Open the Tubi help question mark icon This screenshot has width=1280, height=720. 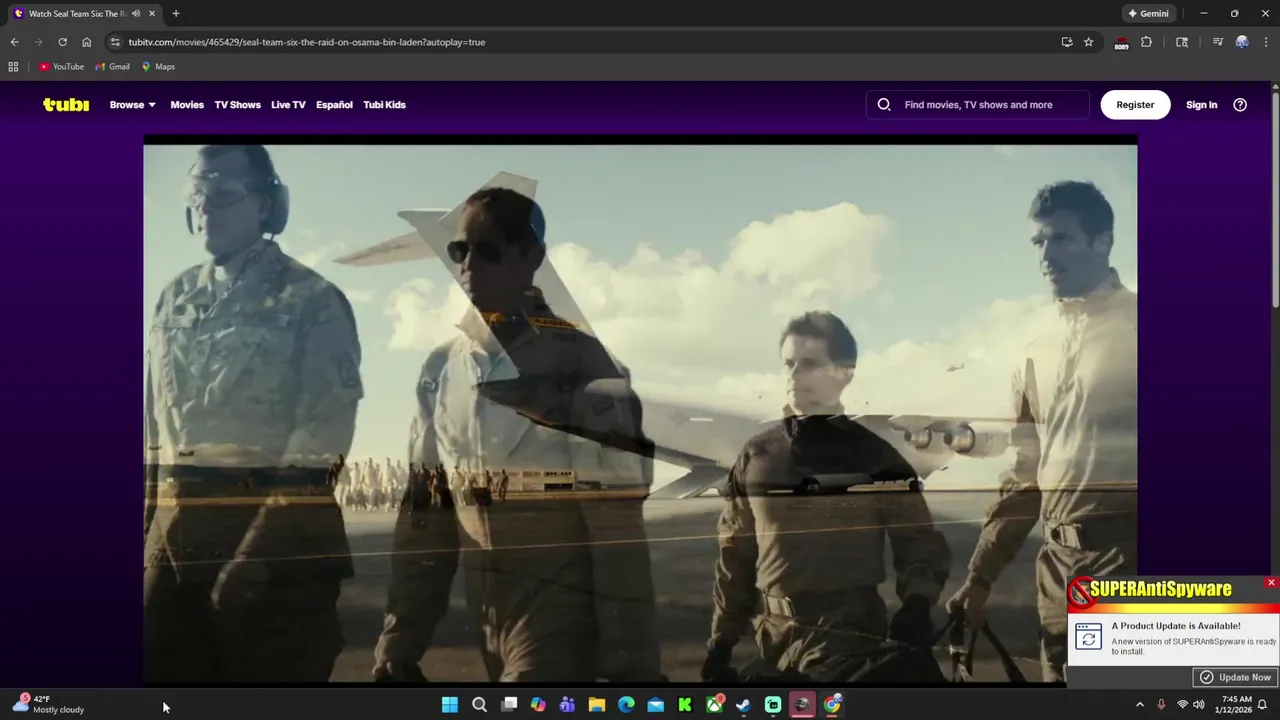coord(1240,105)
